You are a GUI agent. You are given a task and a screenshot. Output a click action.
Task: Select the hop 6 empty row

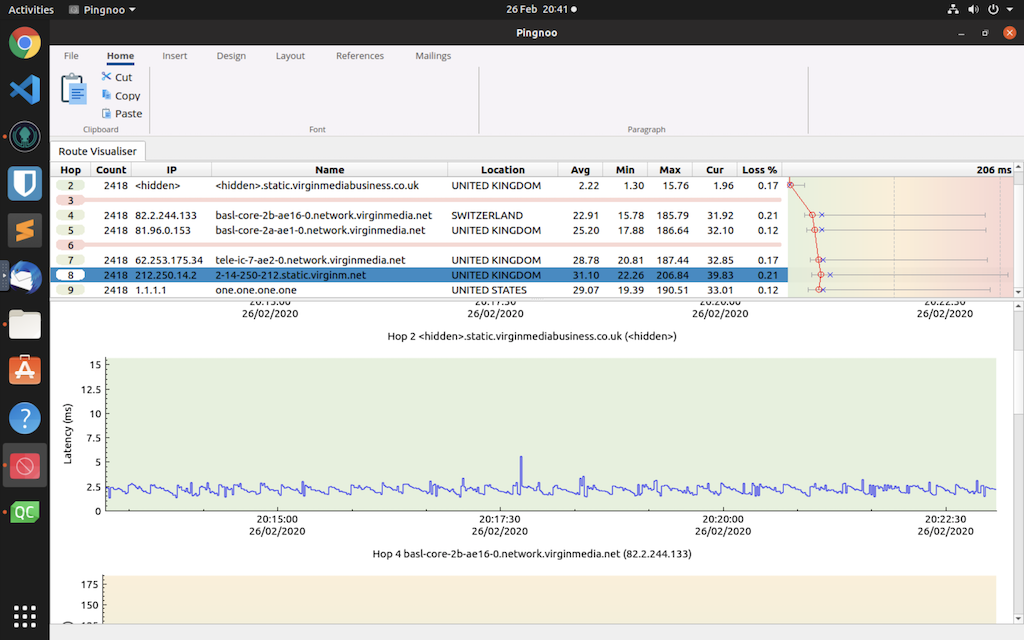pyautogui.click(x=419, y=246)
